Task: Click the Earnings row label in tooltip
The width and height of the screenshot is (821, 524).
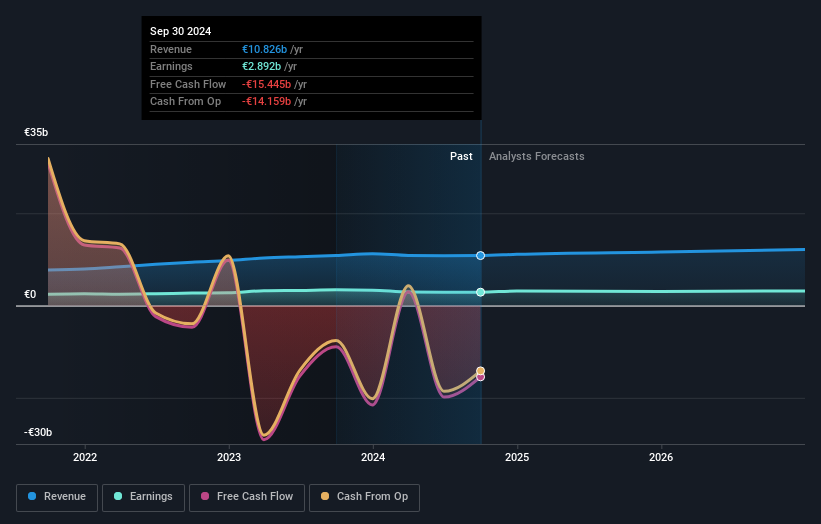Action: point(171,66)
